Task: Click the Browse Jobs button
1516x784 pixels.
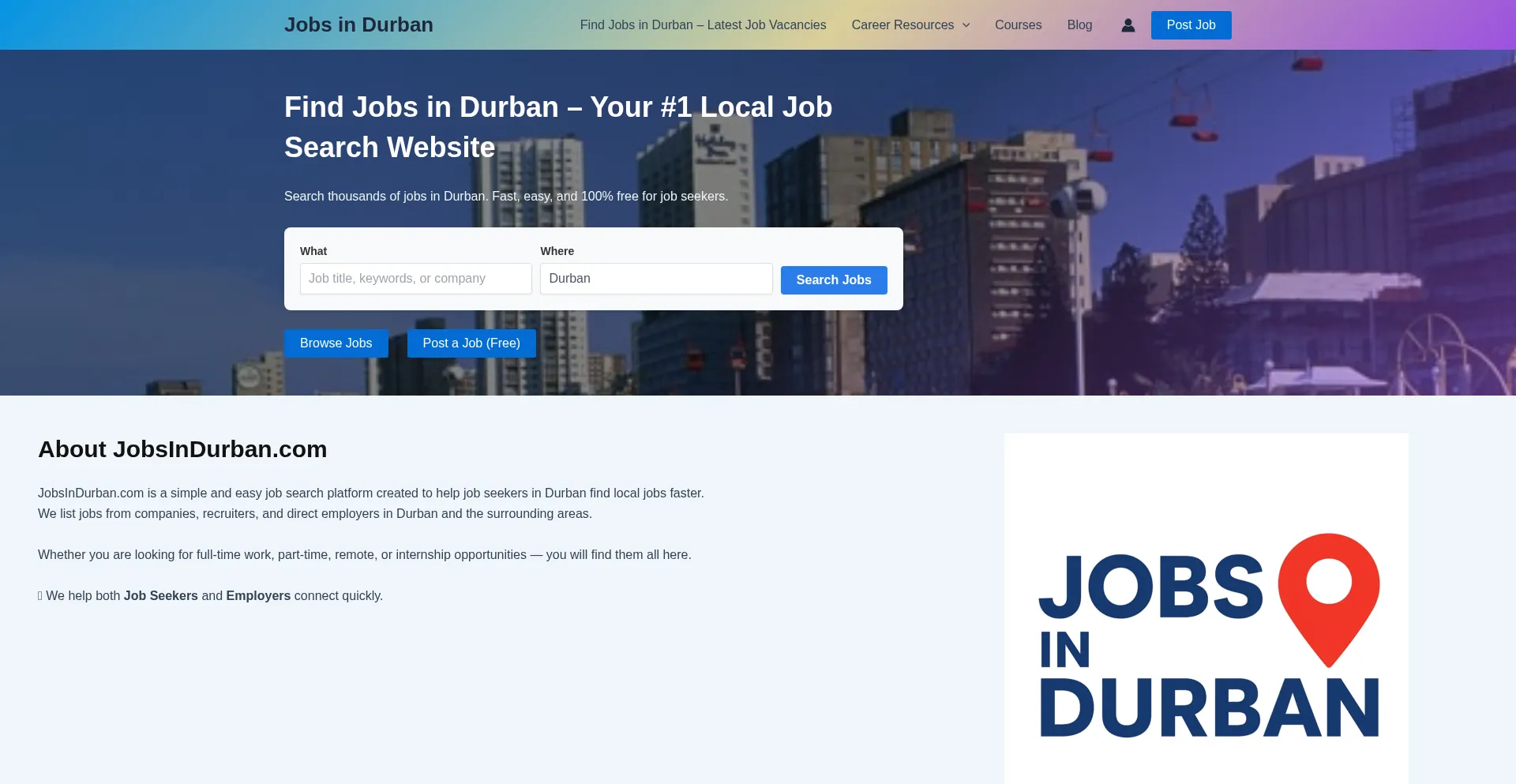Action: coord(336,343)
